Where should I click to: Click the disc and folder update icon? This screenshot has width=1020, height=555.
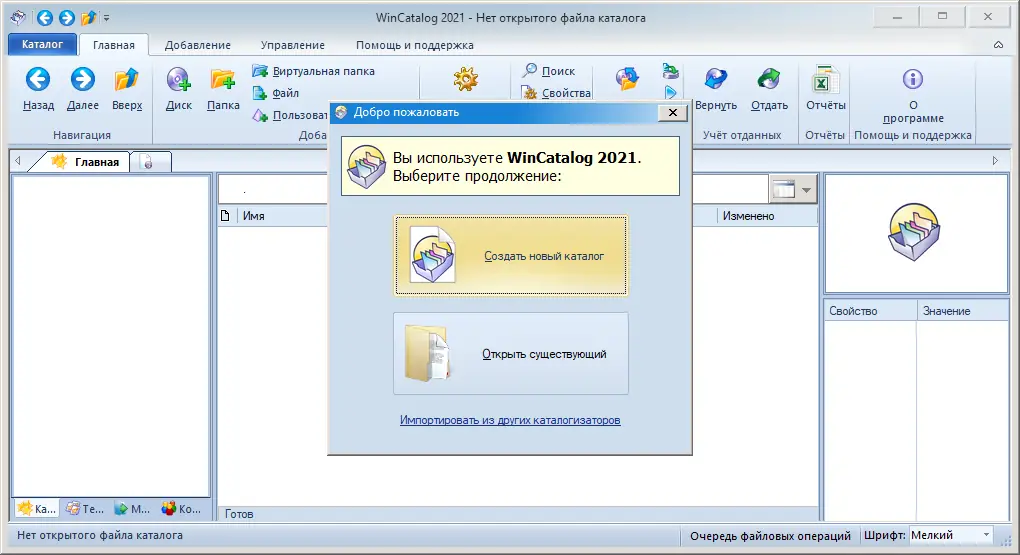(627, 79)
